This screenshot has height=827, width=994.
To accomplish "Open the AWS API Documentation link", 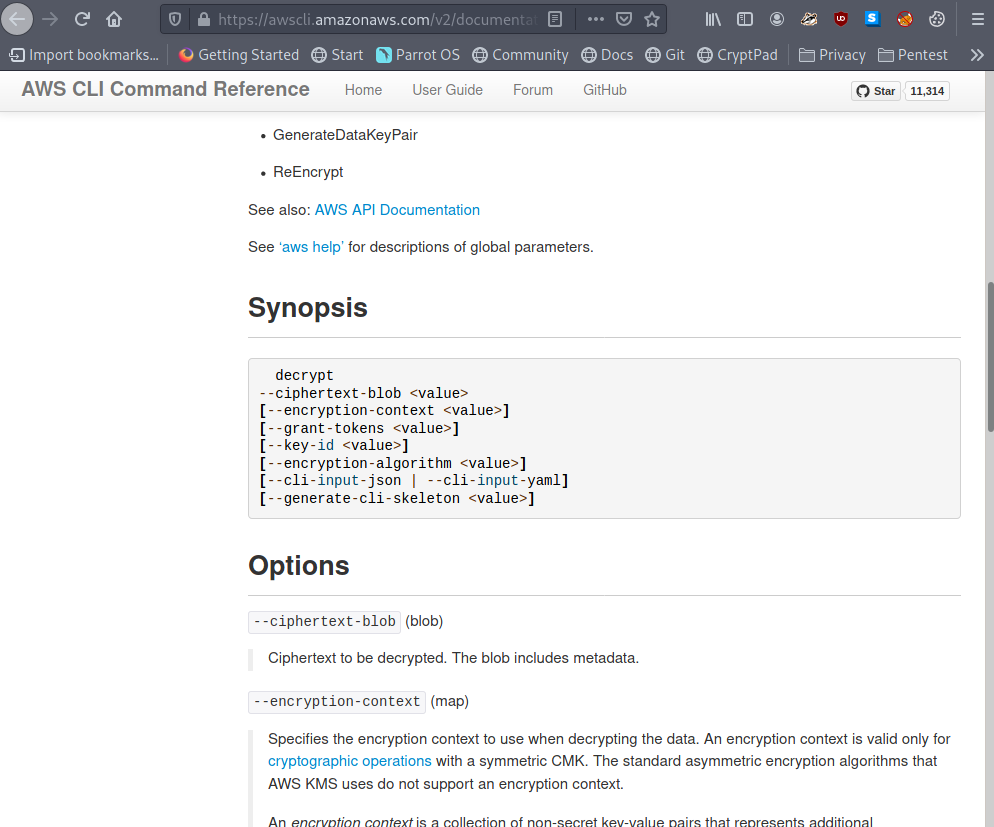I will (397, 210).
